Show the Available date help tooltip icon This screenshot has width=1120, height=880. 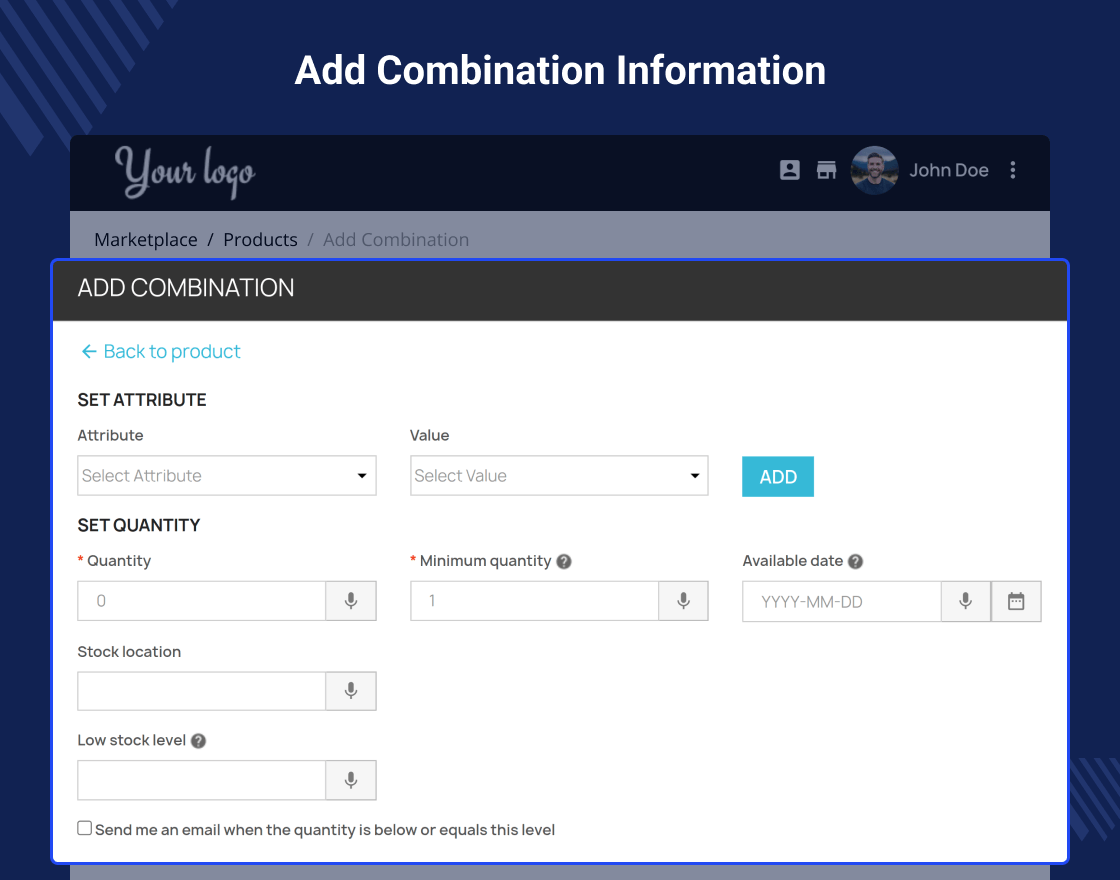point(856,561)
